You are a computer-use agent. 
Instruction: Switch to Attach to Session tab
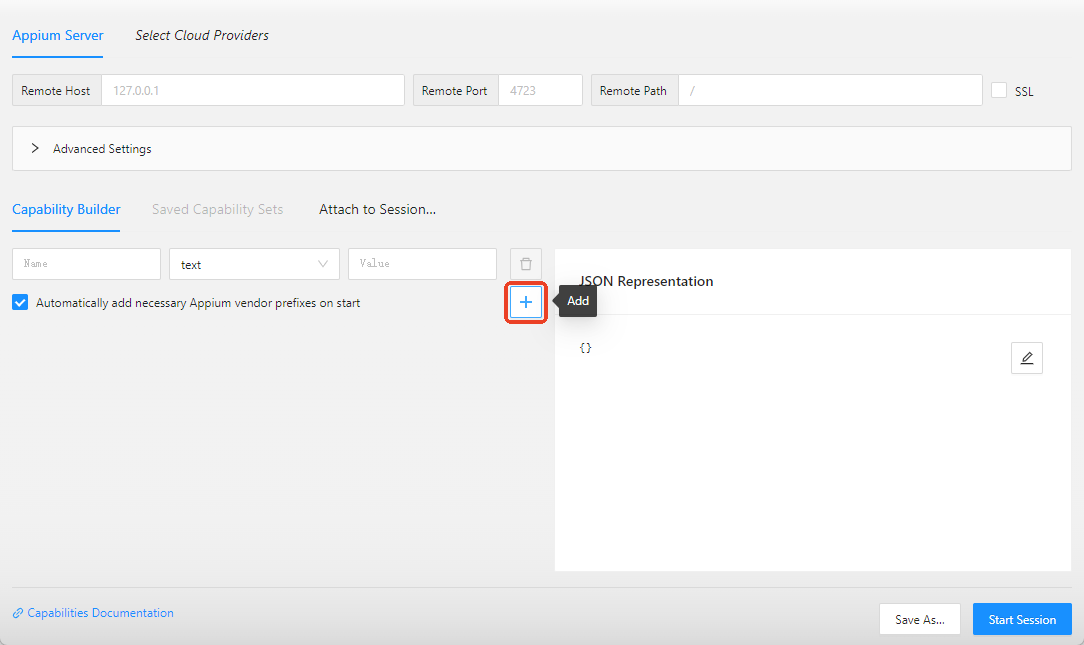pyautogui.click(x=377, y=209)
